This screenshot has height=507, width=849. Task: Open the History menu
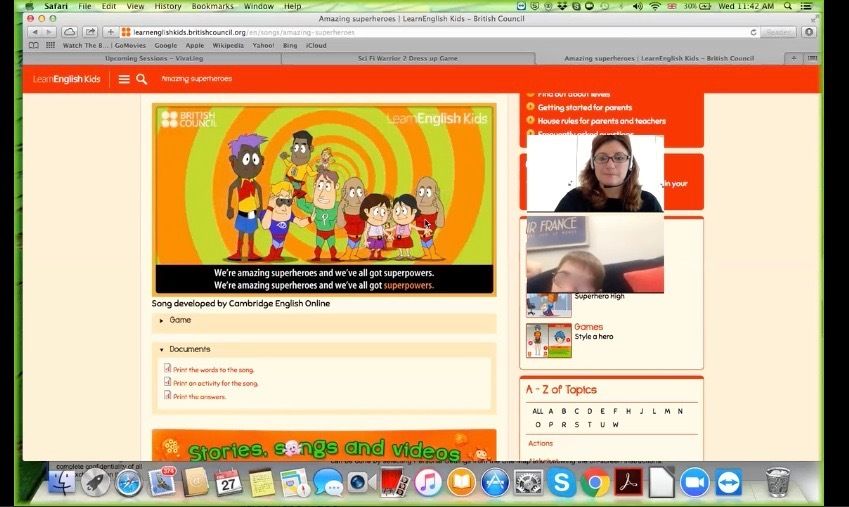click(x=168, y=6)
